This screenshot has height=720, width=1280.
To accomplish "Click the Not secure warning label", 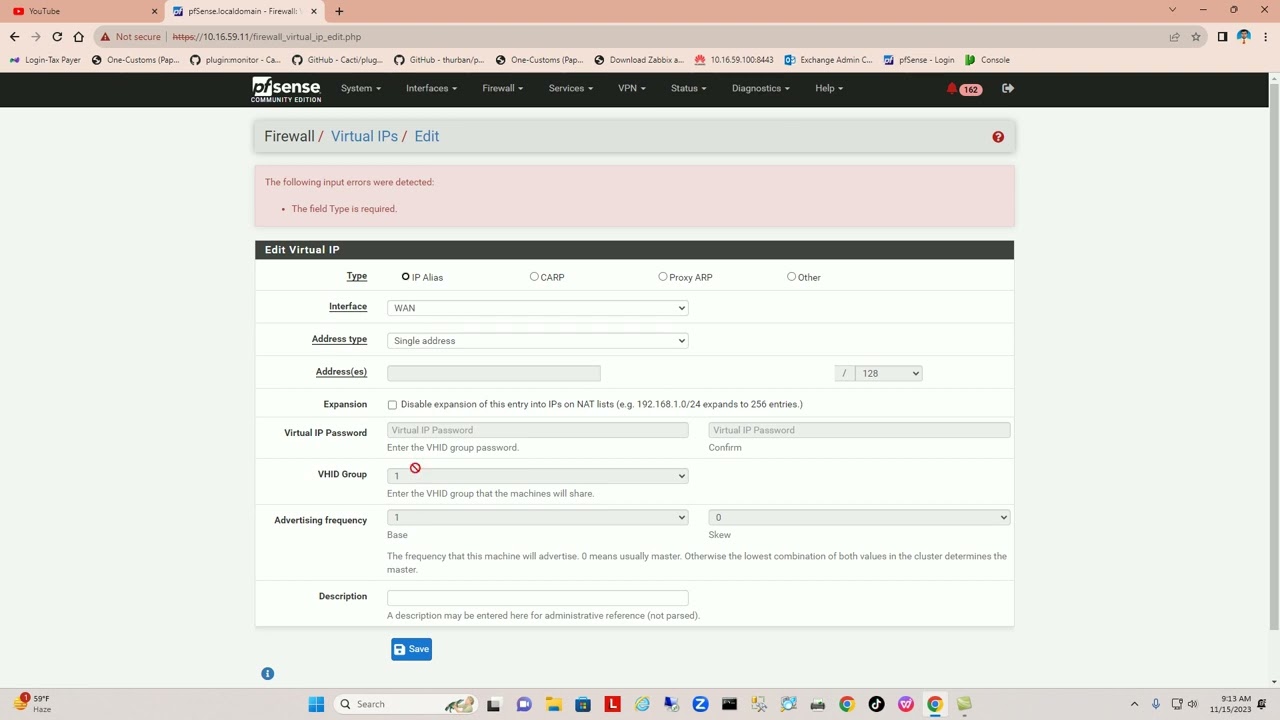I will 130,37.
